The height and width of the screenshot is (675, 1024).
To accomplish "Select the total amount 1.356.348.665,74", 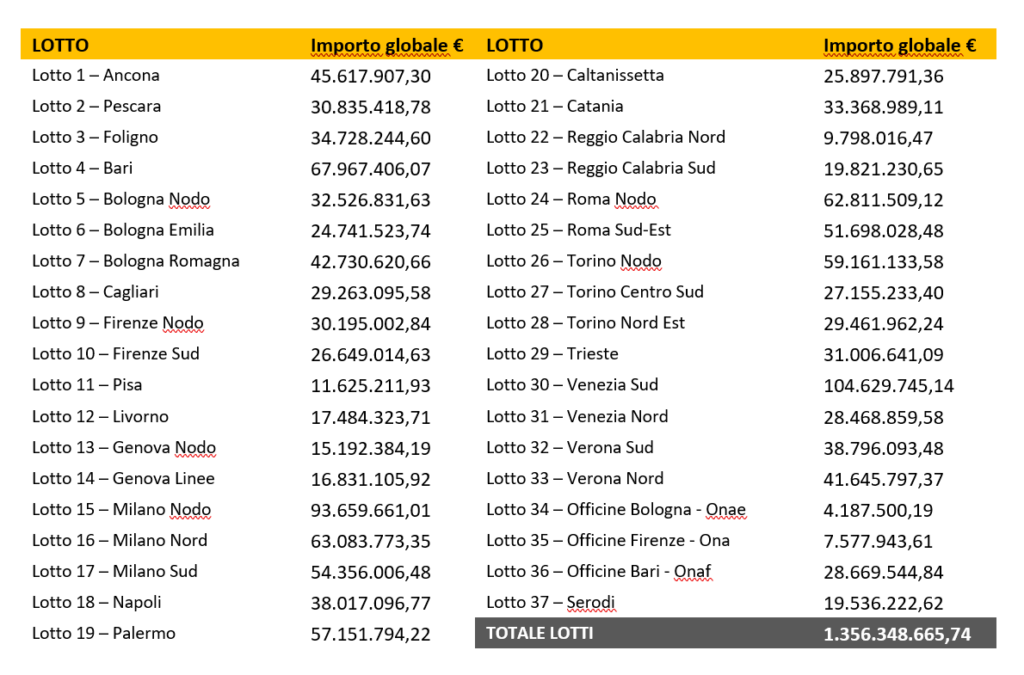I will tap(896, 634).
